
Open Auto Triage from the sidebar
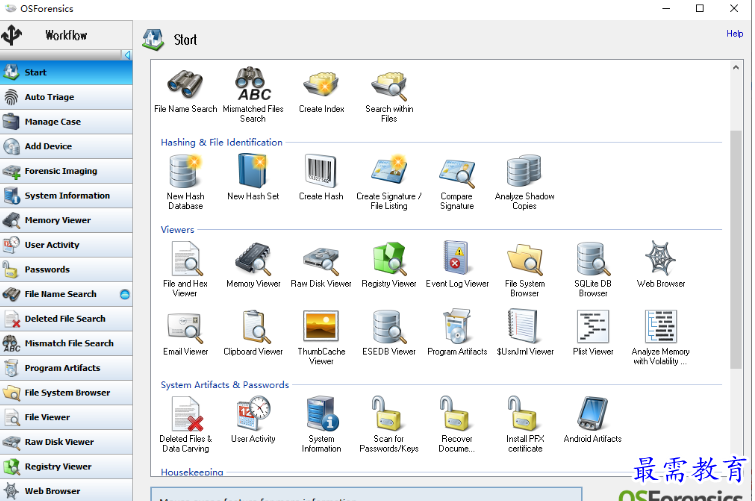pyautogui.click(x=66, y=97)
